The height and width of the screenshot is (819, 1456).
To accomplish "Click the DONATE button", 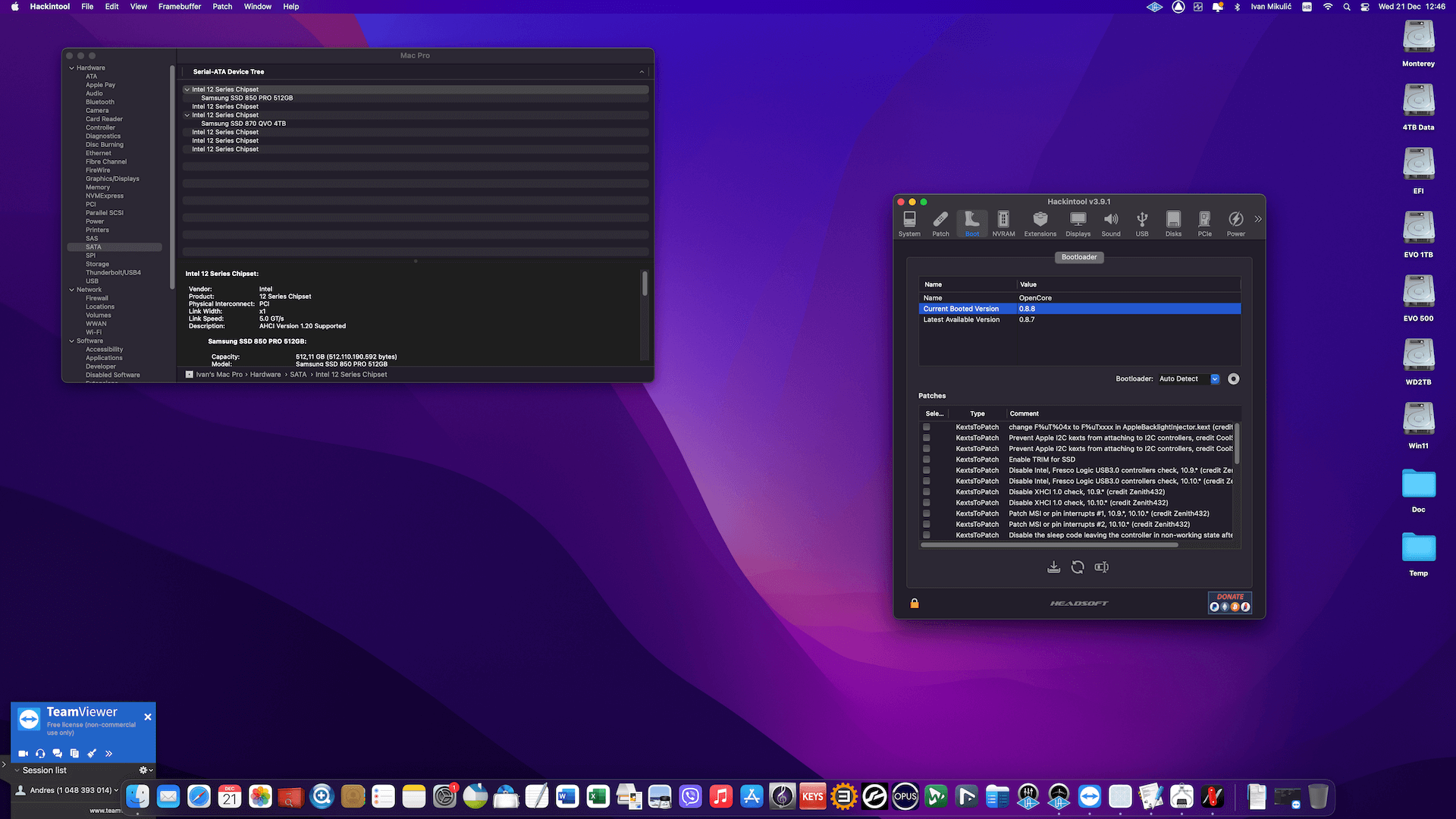I will (1229, 603).
